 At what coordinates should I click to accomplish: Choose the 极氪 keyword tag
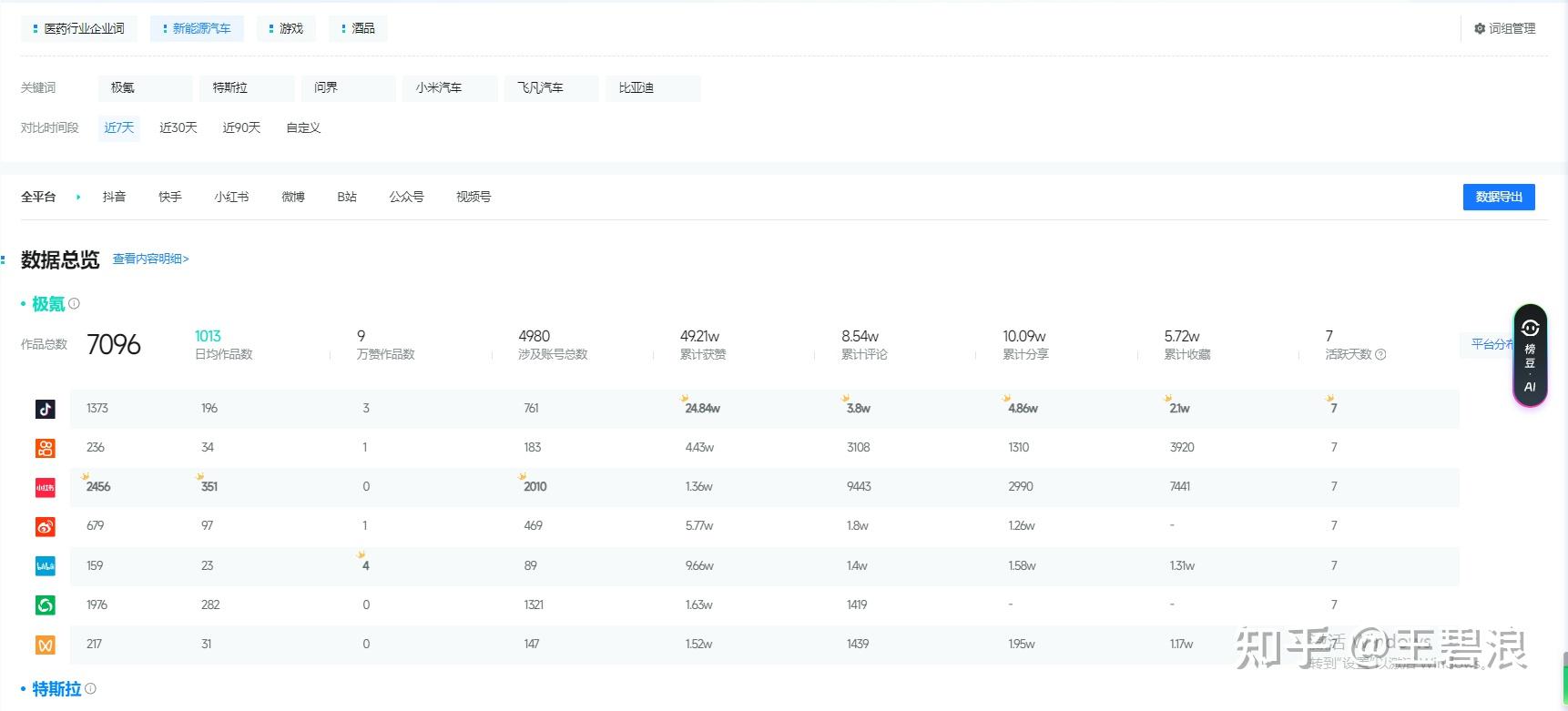pos(146,87)
